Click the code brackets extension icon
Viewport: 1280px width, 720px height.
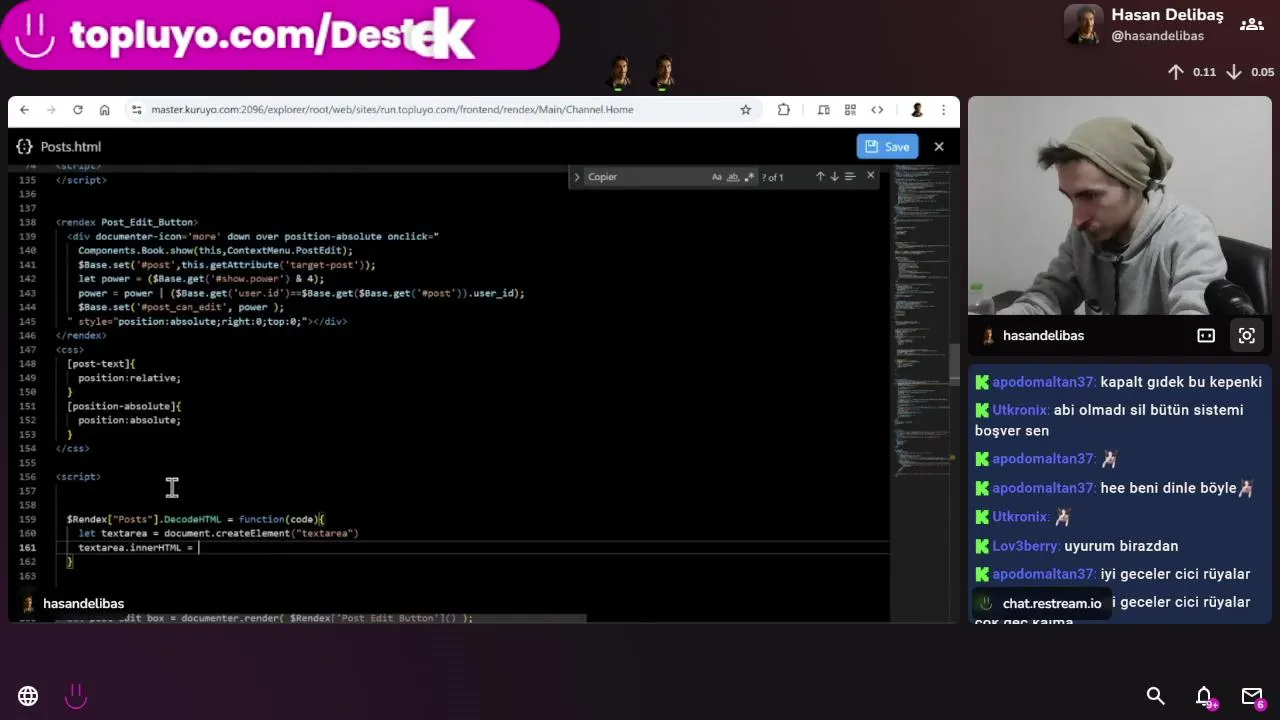click(877, 110)
